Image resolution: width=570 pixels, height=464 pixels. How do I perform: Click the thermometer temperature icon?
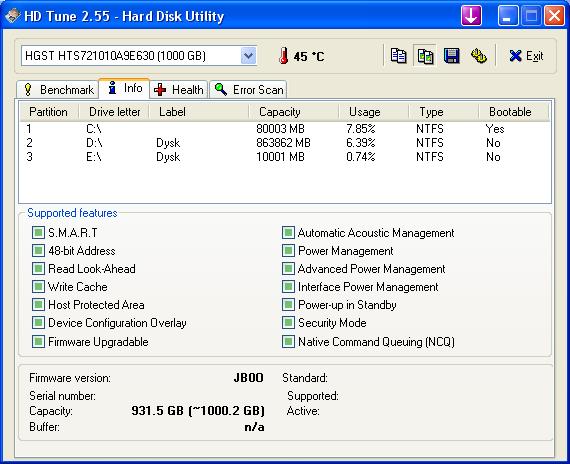click(284, 56)
